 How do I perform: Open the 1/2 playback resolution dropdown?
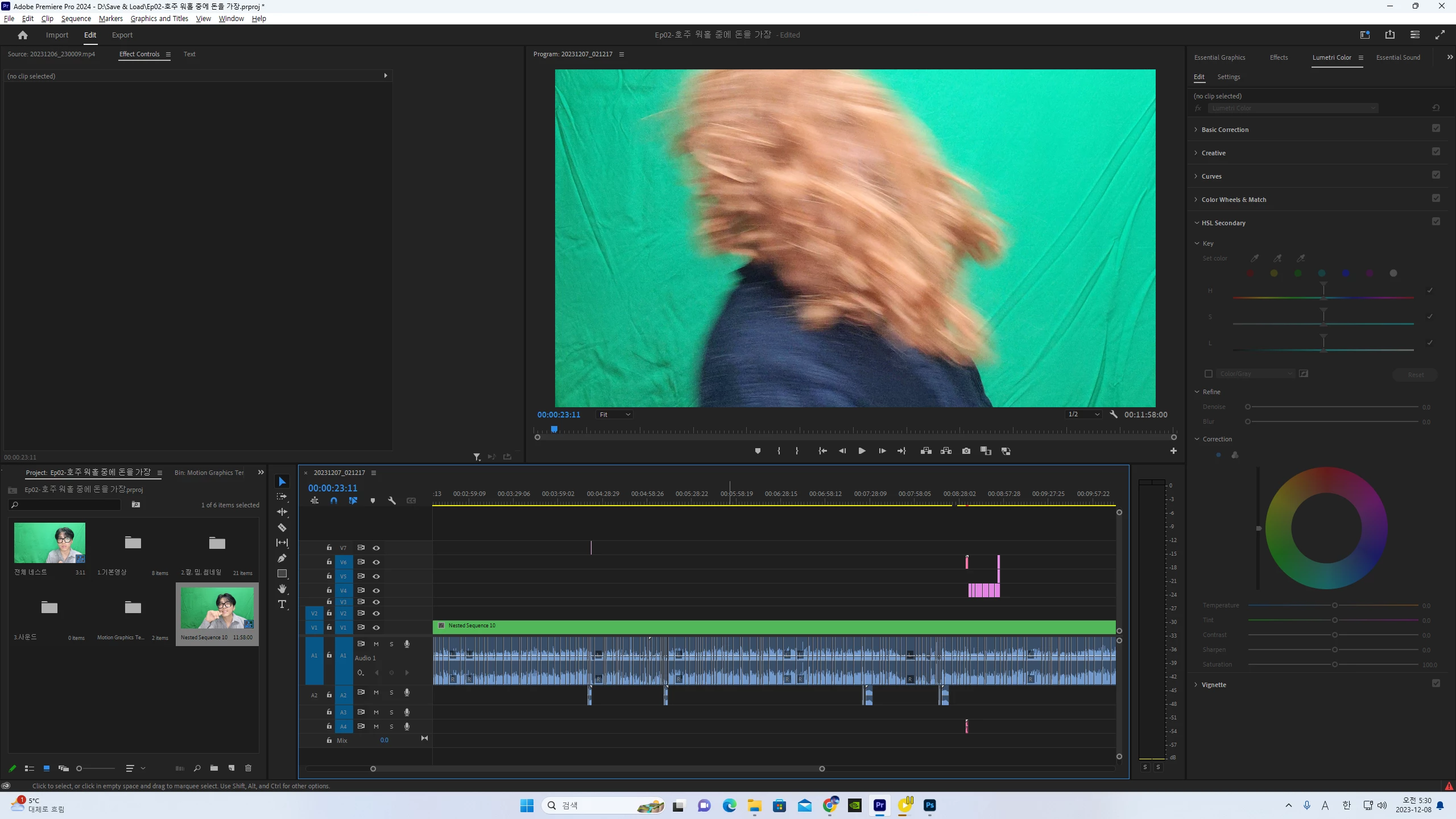pos(1083,415)
